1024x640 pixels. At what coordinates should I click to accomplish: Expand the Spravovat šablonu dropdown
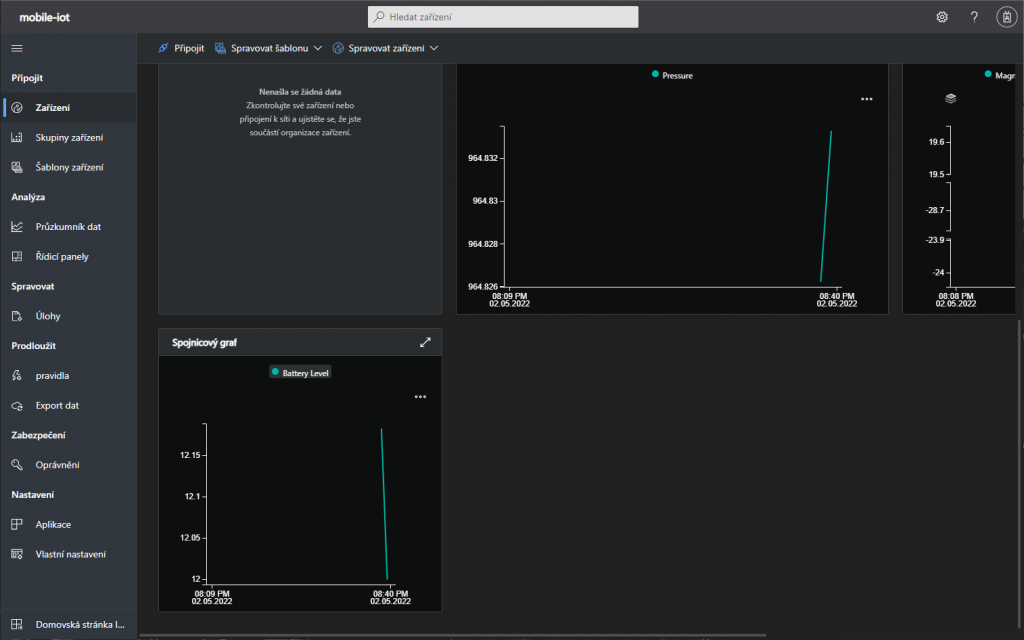268,48
